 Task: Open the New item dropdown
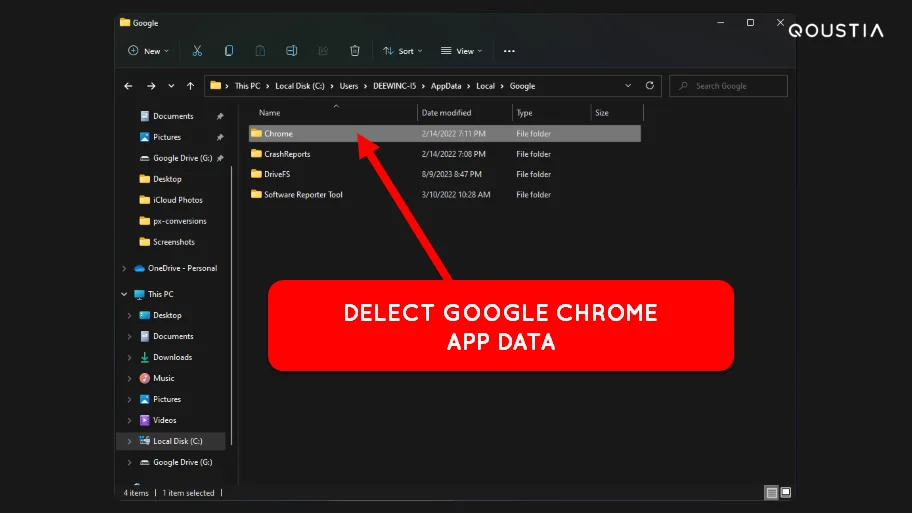148,51
